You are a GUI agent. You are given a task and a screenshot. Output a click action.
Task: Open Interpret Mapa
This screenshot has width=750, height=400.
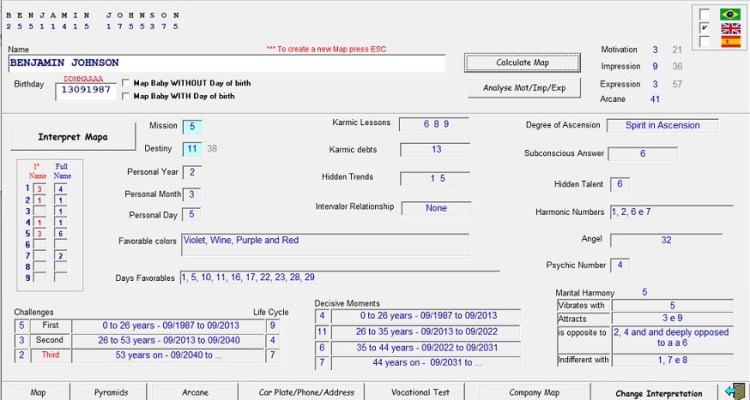72,136
